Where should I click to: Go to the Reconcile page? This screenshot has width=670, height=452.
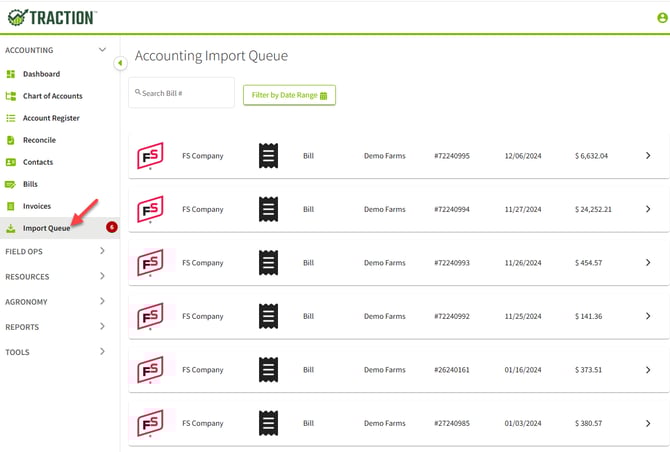point(39,140)
